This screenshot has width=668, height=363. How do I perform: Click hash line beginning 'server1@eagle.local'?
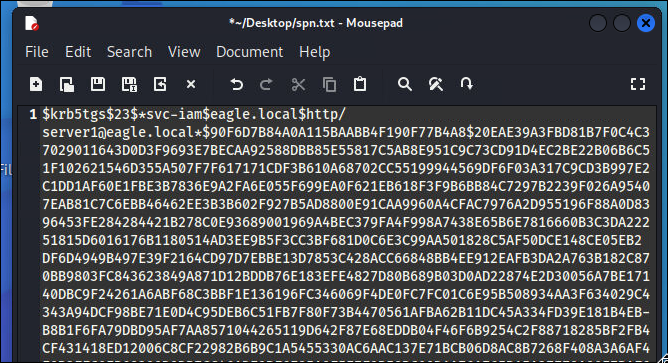pos(346,133)
